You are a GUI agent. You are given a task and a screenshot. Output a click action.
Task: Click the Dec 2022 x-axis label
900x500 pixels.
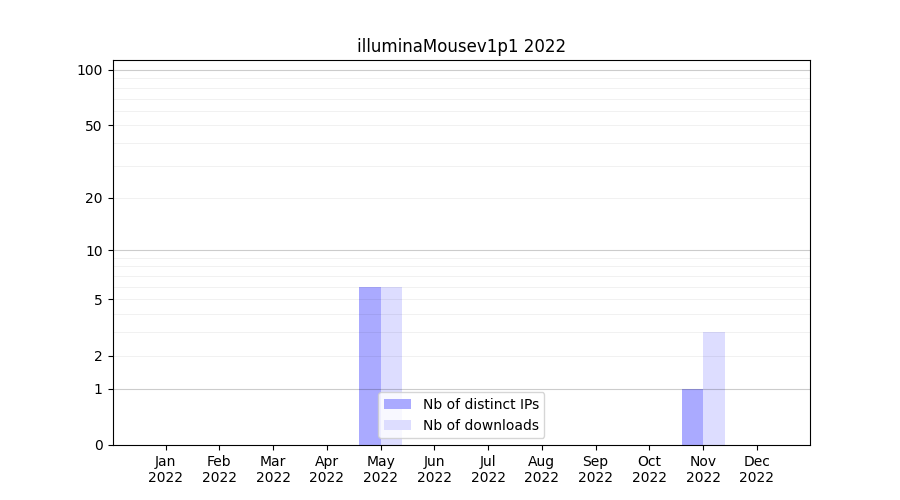click(x=757, y=469)
